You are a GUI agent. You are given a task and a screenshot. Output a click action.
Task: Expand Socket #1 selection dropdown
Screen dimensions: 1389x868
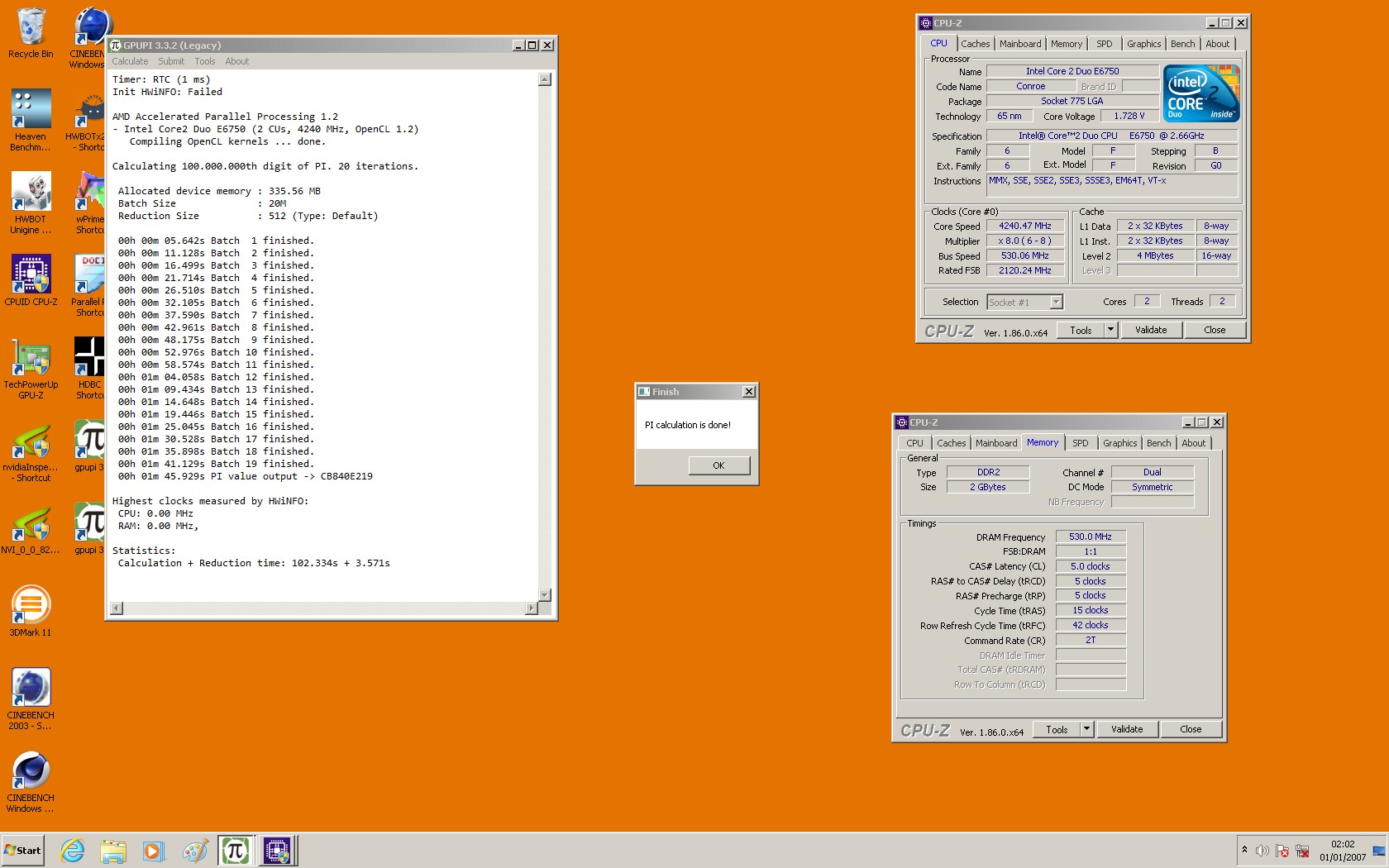tap(1056, 303)
